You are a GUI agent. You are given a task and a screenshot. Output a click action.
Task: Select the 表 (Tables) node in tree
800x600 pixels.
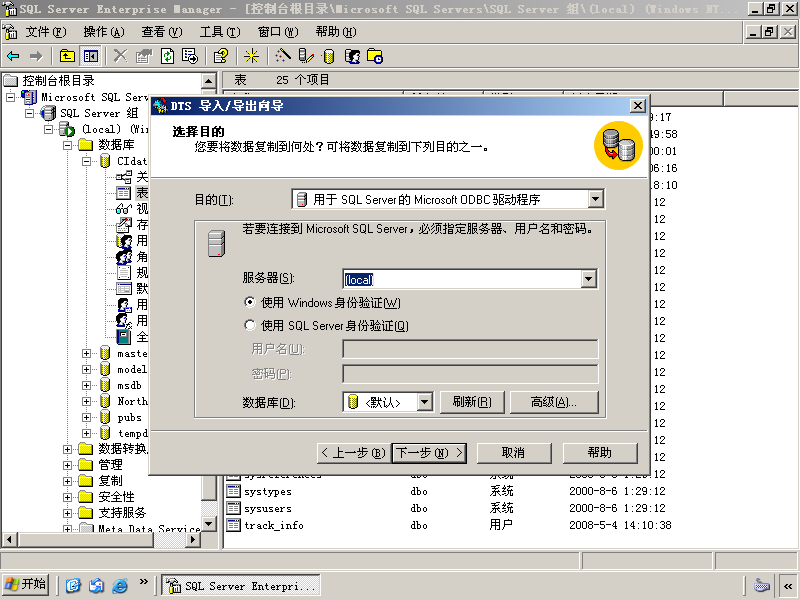[142, 193]
